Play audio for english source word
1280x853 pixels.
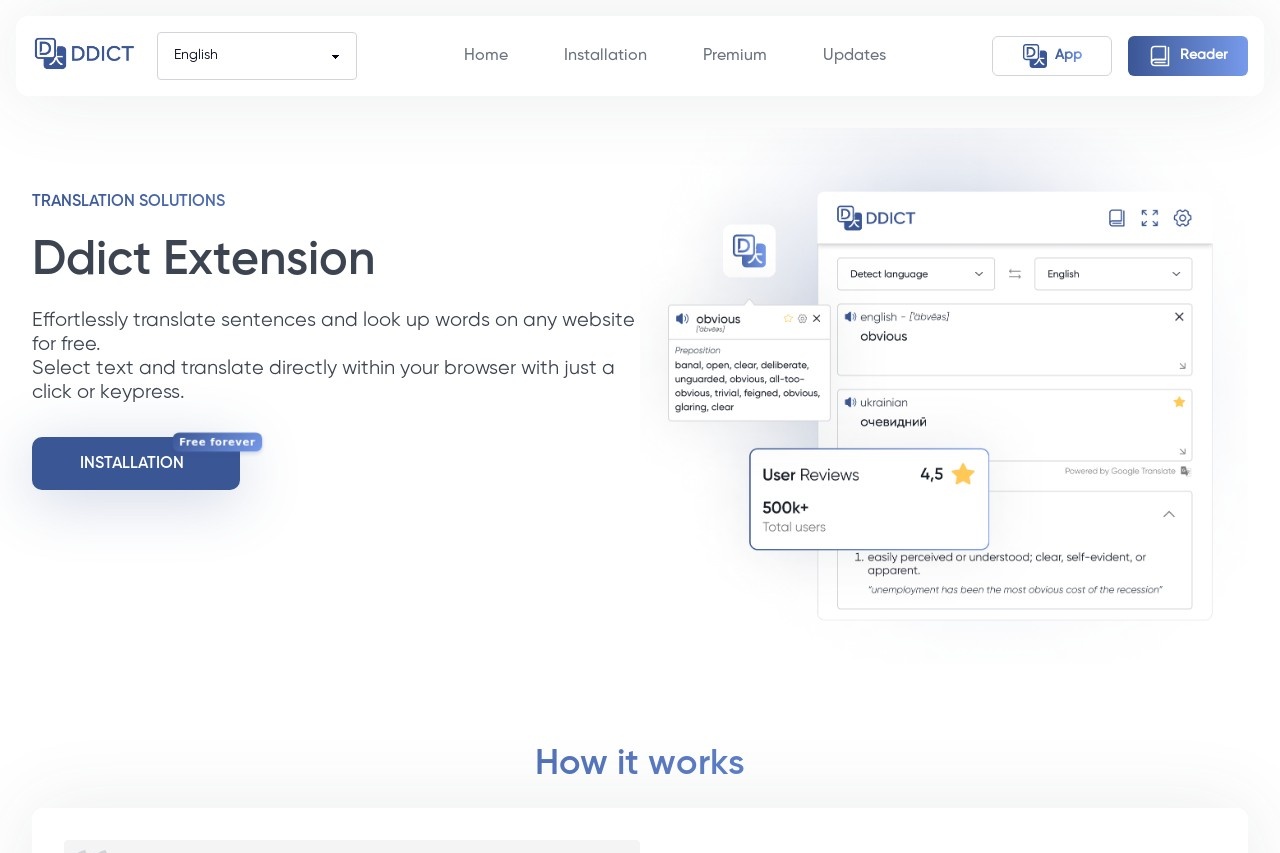(850, 317)
